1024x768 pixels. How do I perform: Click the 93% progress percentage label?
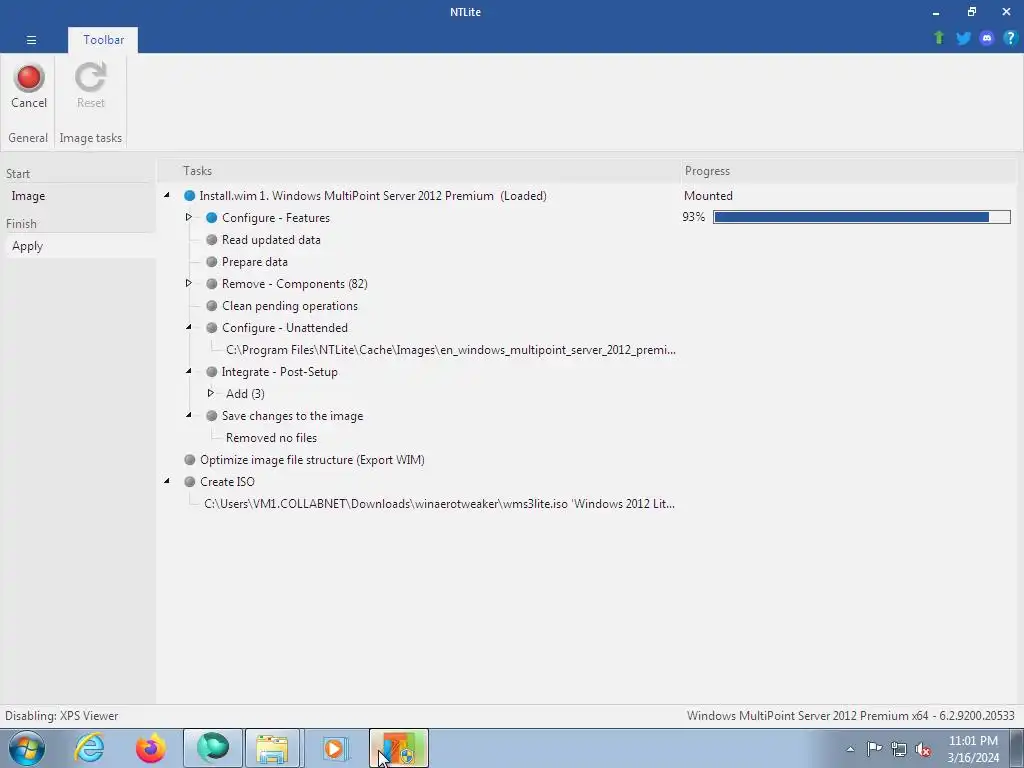694,217
